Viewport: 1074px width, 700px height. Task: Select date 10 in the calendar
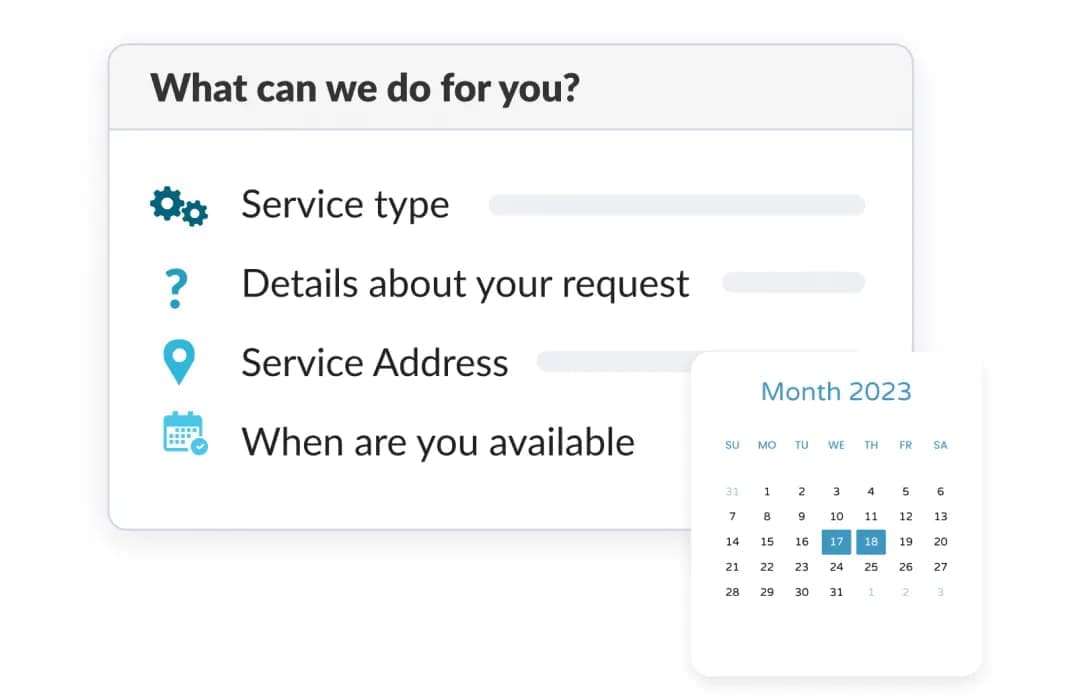836,517
